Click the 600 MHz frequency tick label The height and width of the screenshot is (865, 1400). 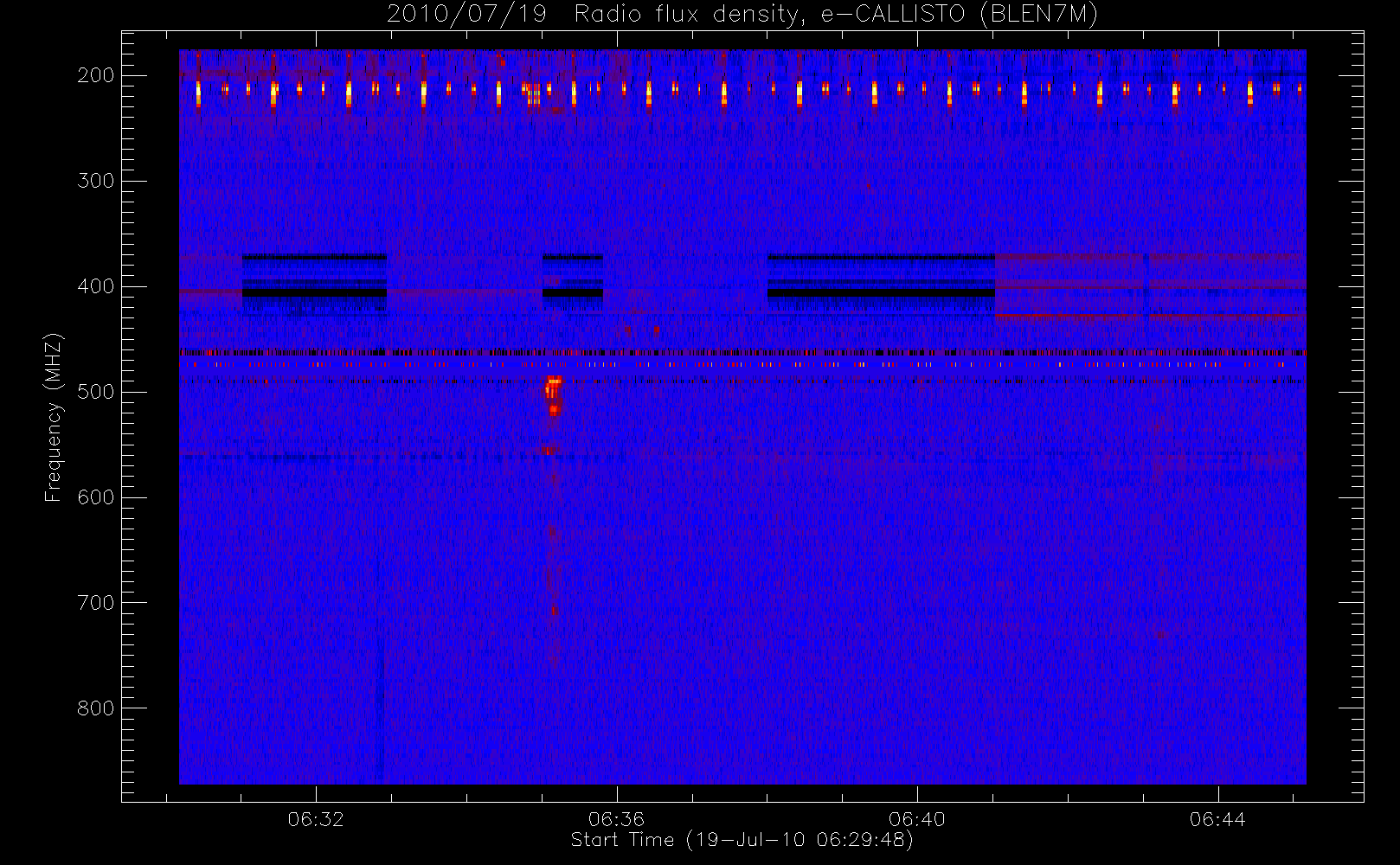pyautogui.click(x=96, y=497)
